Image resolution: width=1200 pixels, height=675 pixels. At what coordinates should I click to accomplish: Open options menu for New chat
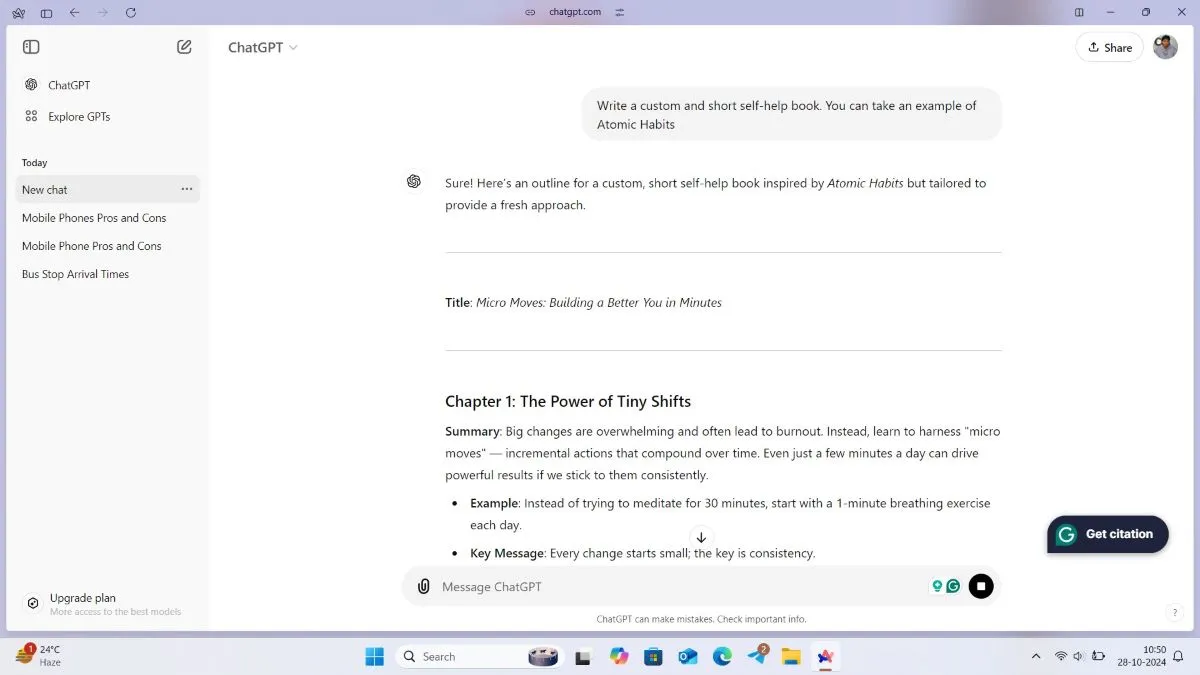pos(187,189)
